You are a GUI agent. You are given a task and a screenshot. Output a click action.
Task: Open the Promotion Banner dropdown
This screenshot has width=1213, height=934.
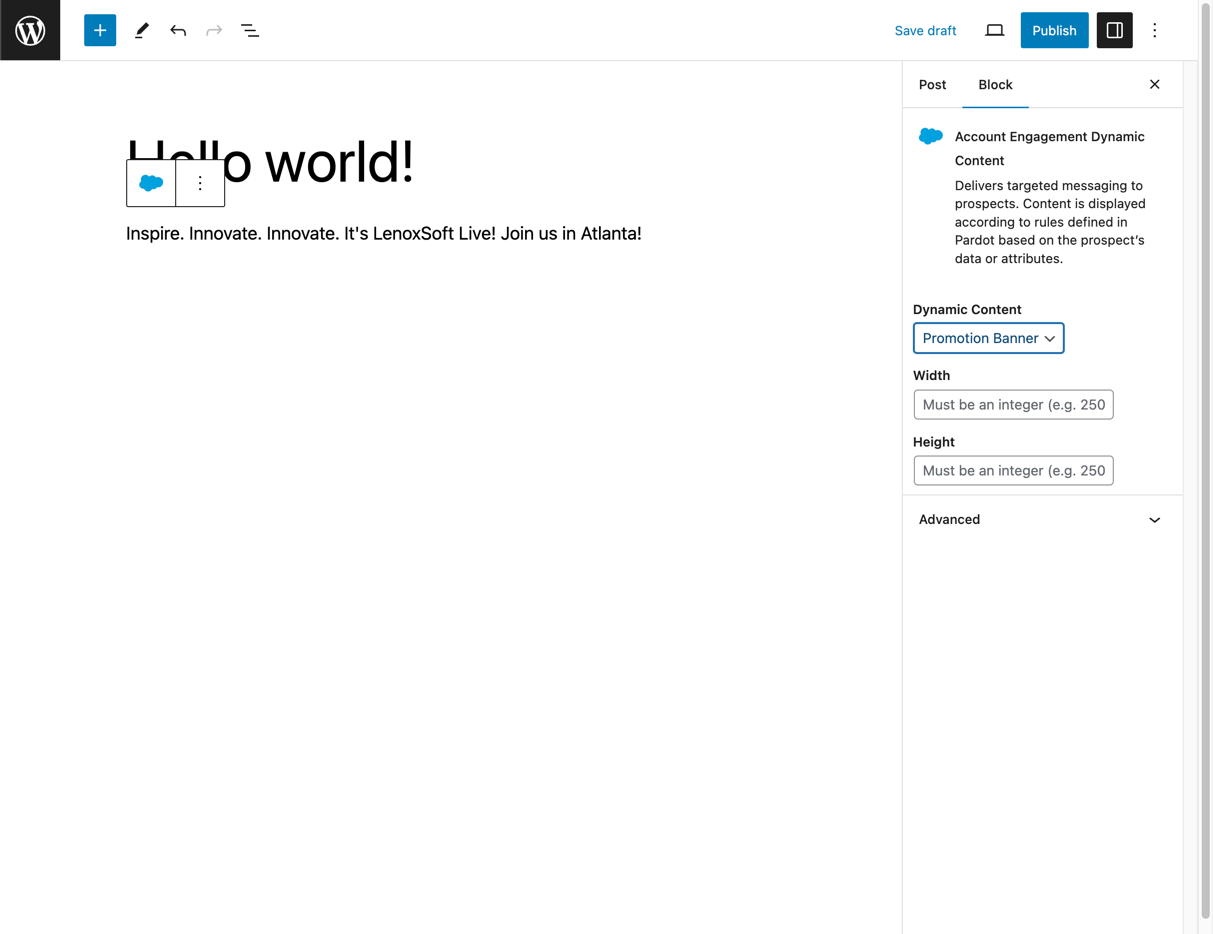(x=988, y=338)
